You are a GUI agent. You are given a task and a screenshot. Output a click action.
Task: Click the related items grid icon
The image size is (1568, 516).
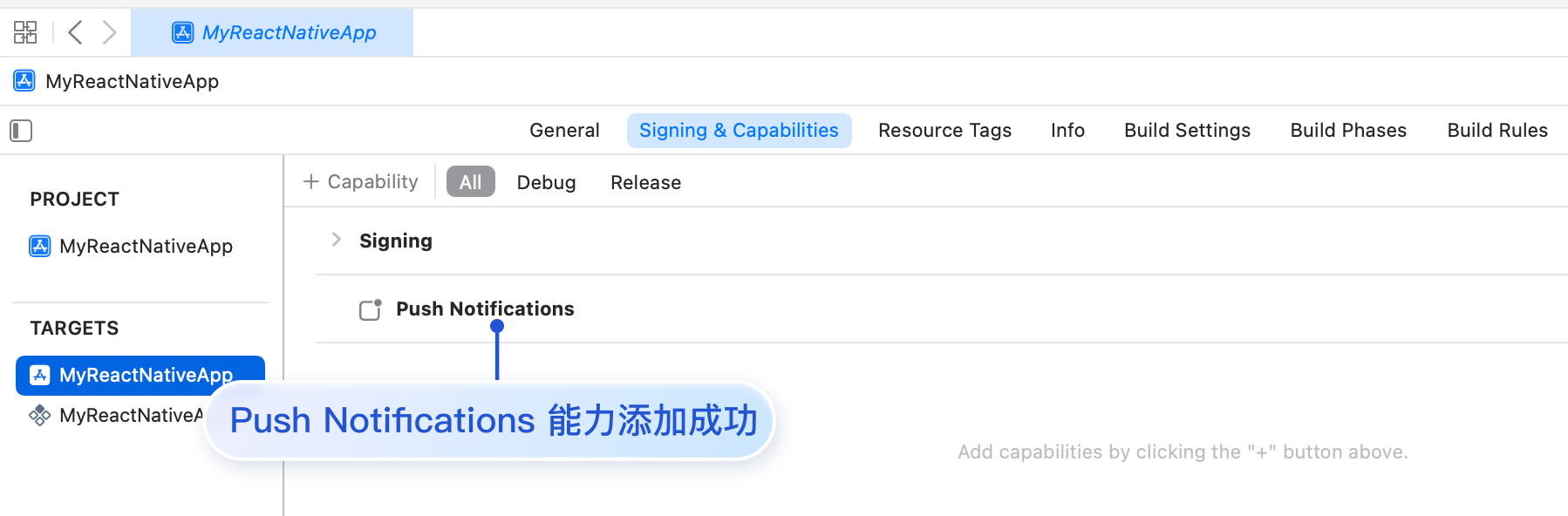pos(25,32)
